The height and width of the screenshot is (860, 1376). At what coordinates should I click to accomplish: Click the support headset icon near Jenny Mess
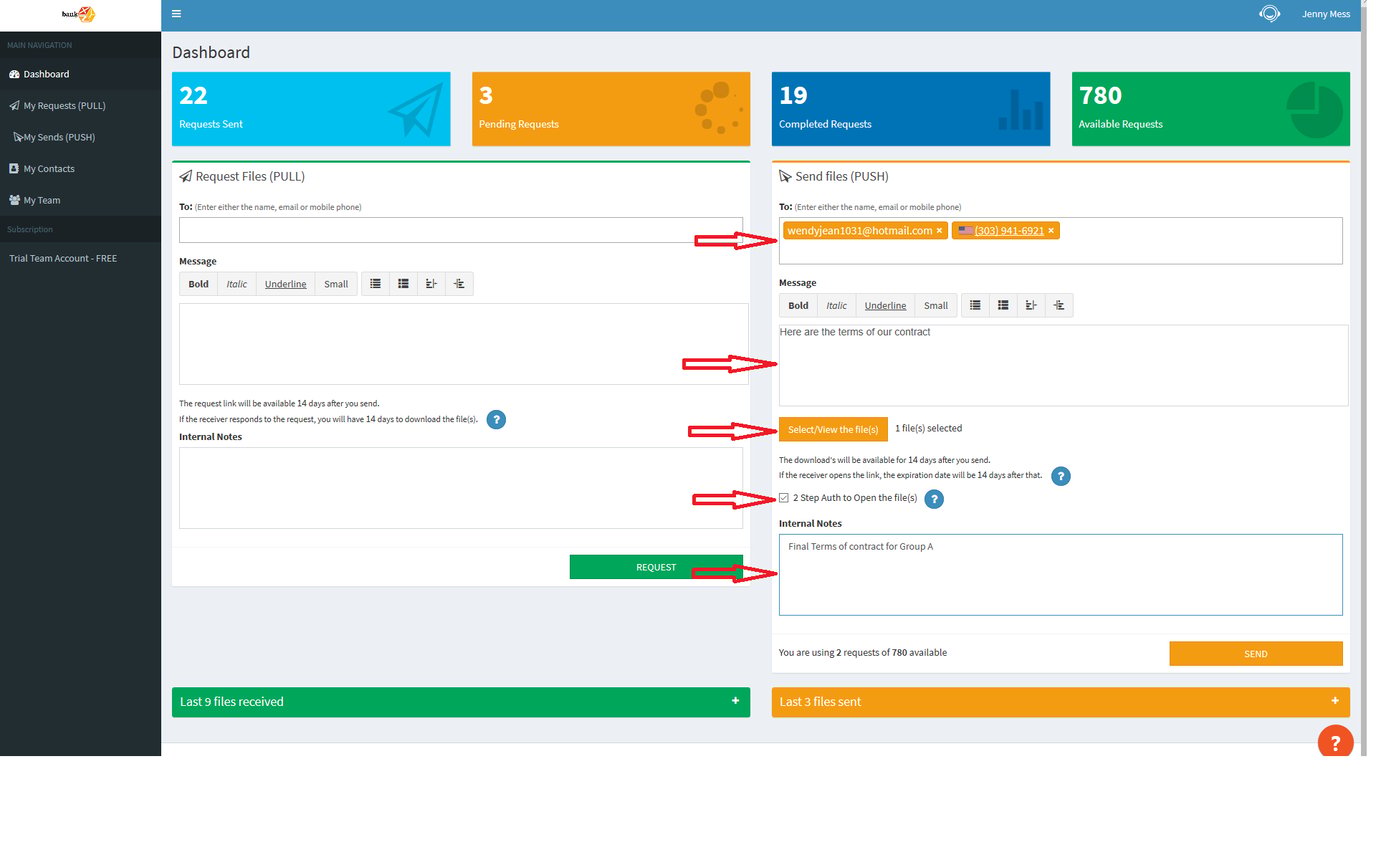pos(1270,14)
